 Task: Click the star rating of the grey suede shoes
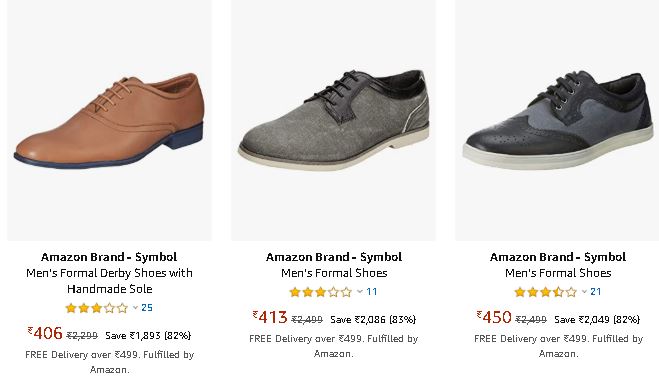click(321, 292)
